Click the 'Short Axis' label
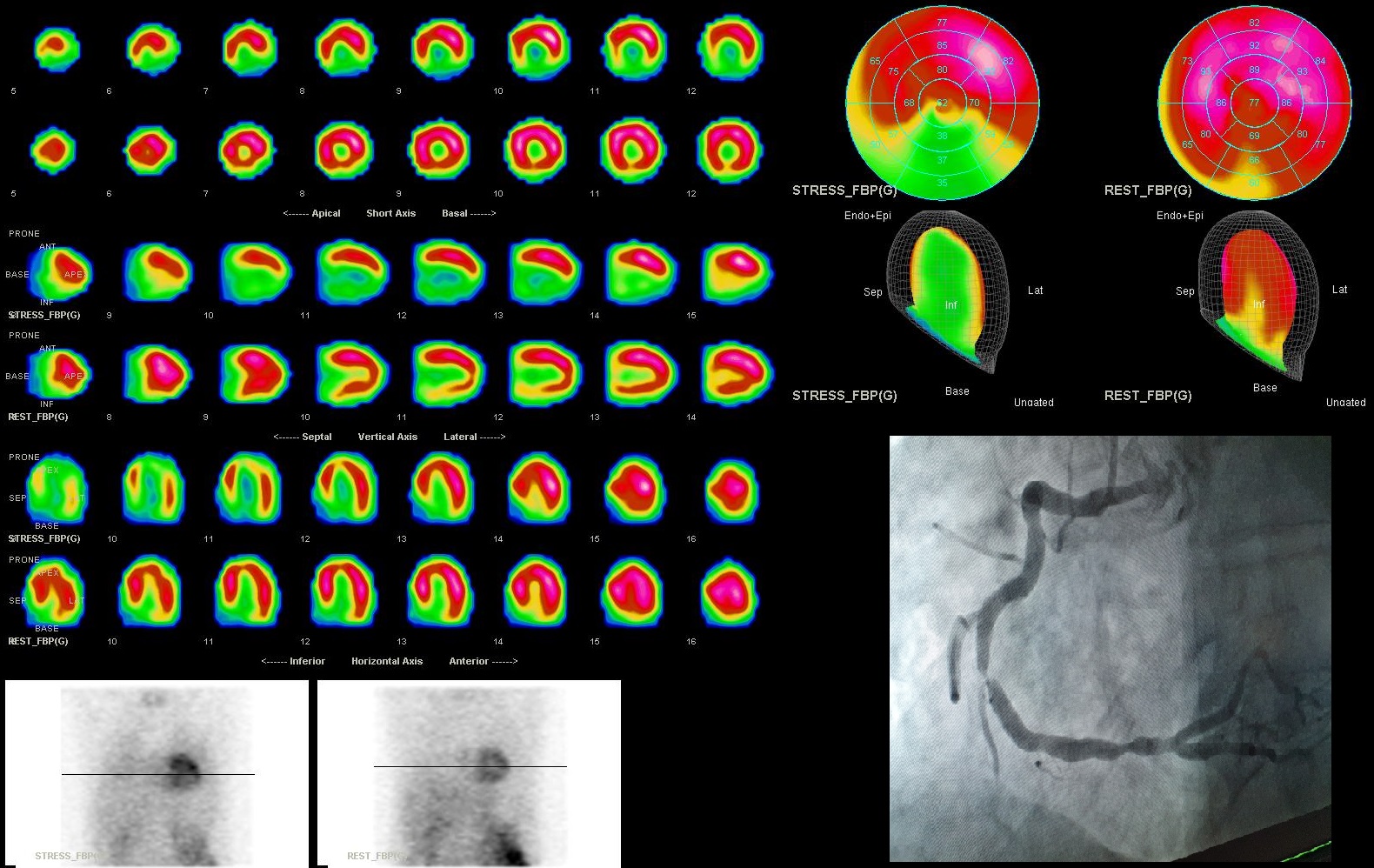This screenshot has width=1374, height=868. (x=390, y=213)
